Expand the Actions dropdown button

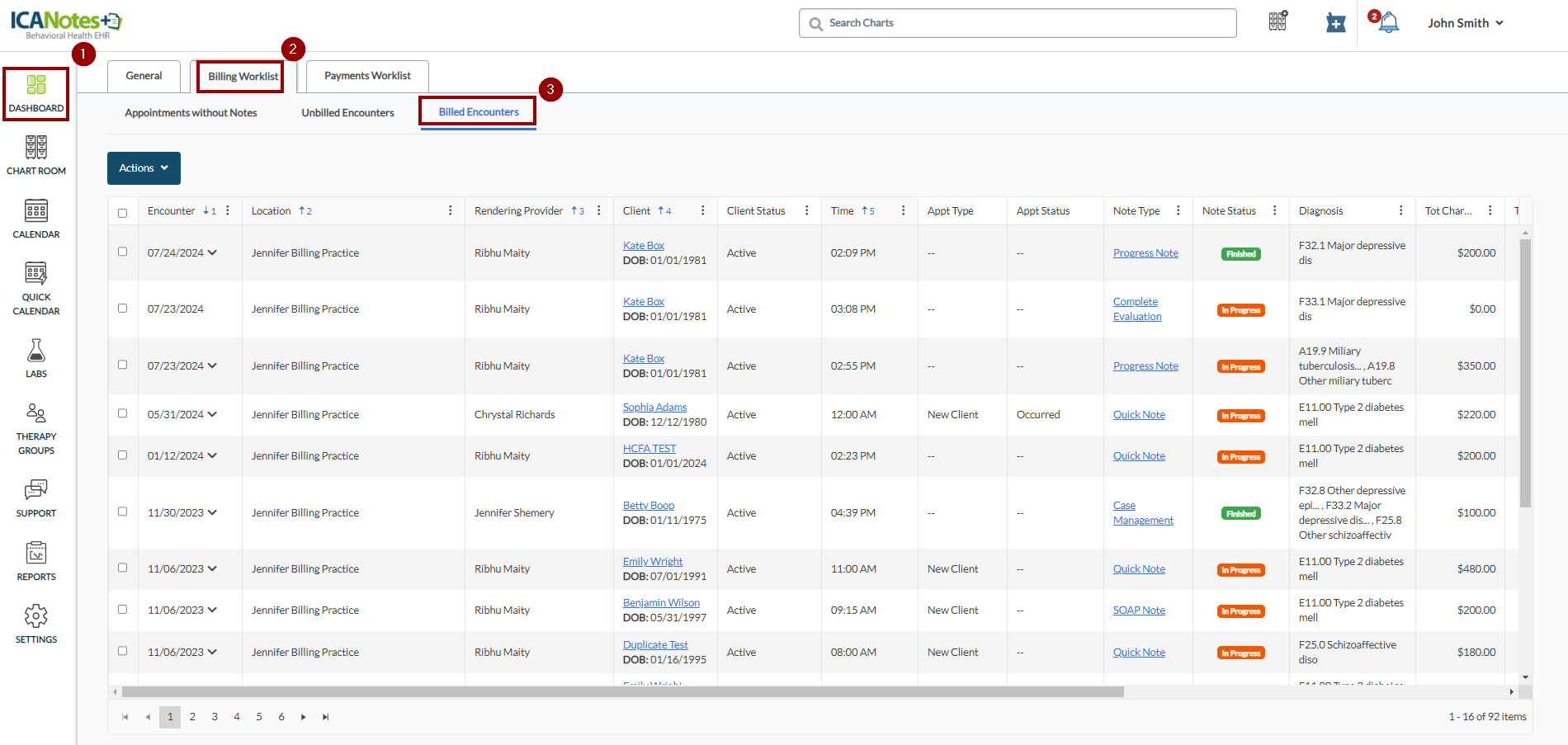(144, 168)
